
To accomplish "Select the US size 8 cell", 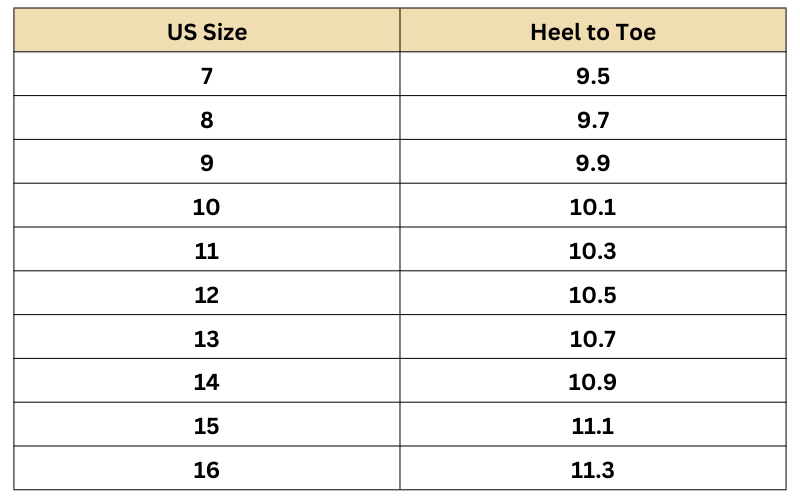I will pyautogui.click(x=206, y=120).
